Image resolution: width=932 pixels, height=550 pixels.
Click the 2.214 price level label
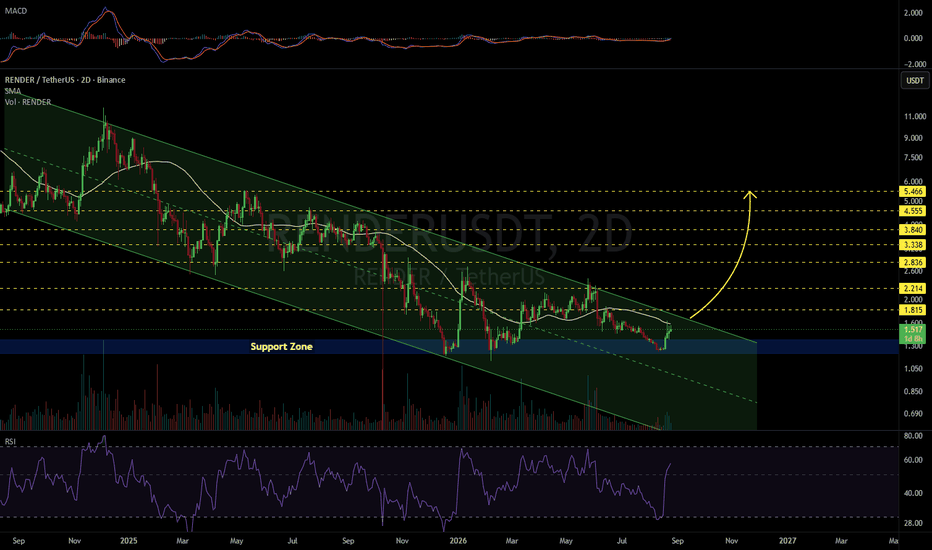coord(912,288)
